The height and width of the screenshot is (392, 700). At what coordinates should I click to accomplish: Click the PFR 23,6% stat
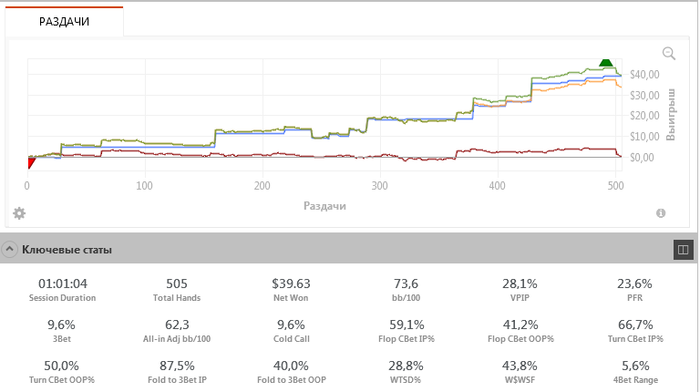(x=635, y=289)
